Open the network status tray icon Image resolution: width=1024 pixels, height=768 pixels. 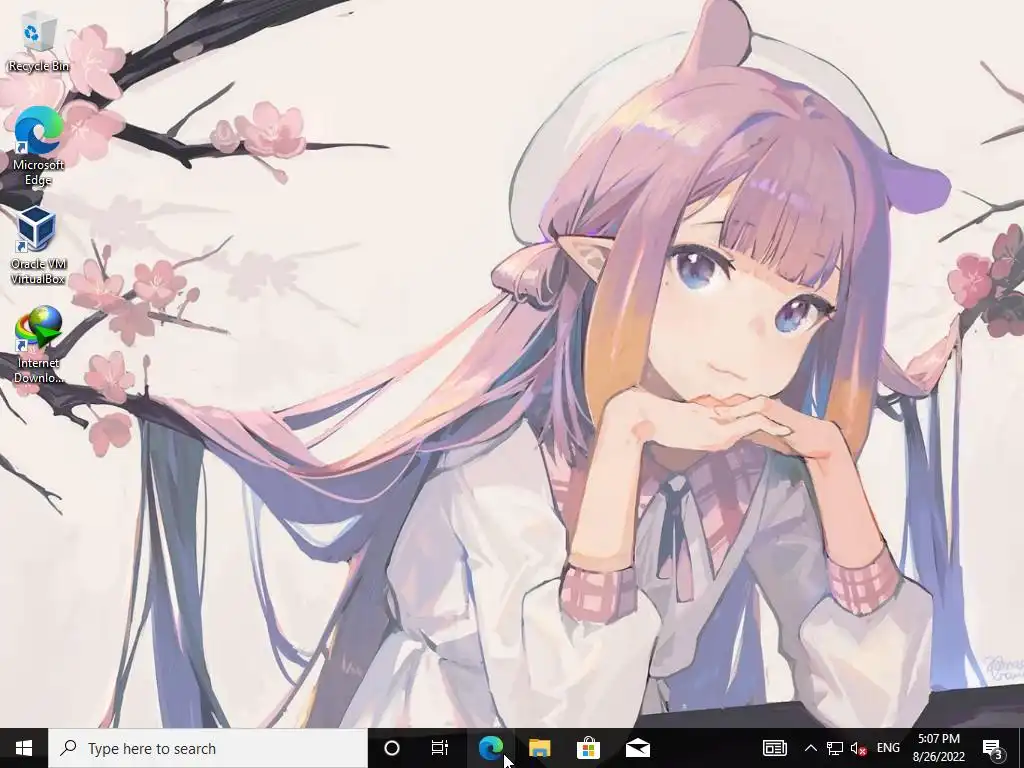point(835,748)
